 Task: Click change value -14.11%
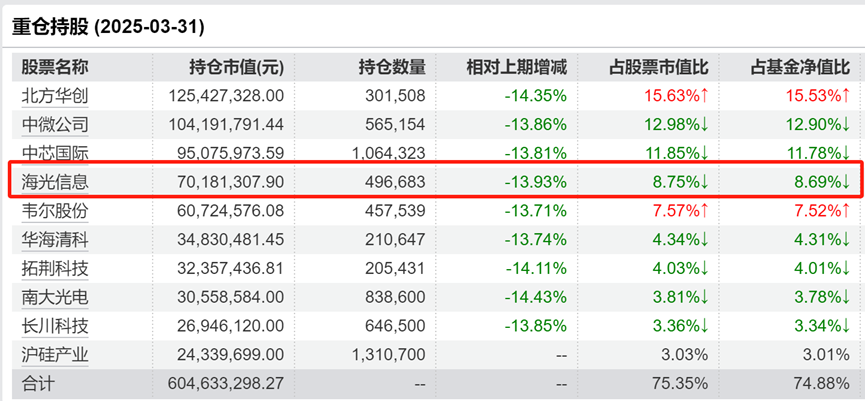click(x=536, y=269)
